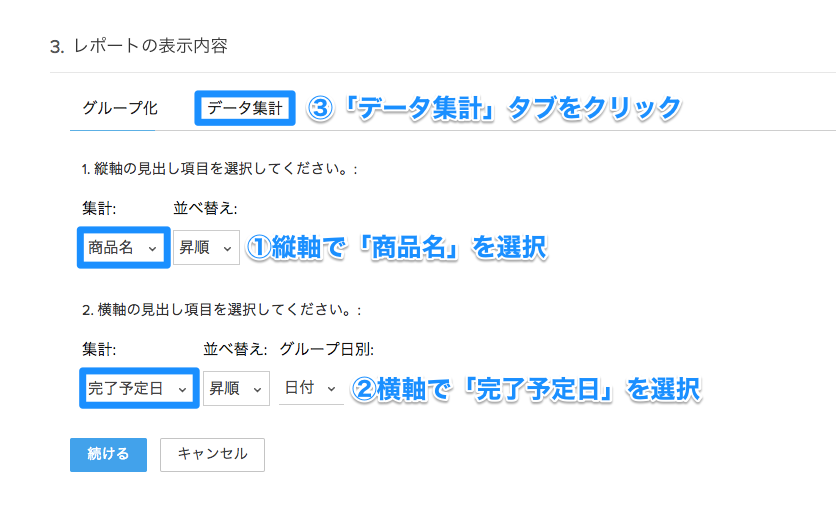The height and width of the screenshot is (513, 836).
Task: Open the 昇順 sort dropdown for vertical axis
Action: click(x=206, y=248)
